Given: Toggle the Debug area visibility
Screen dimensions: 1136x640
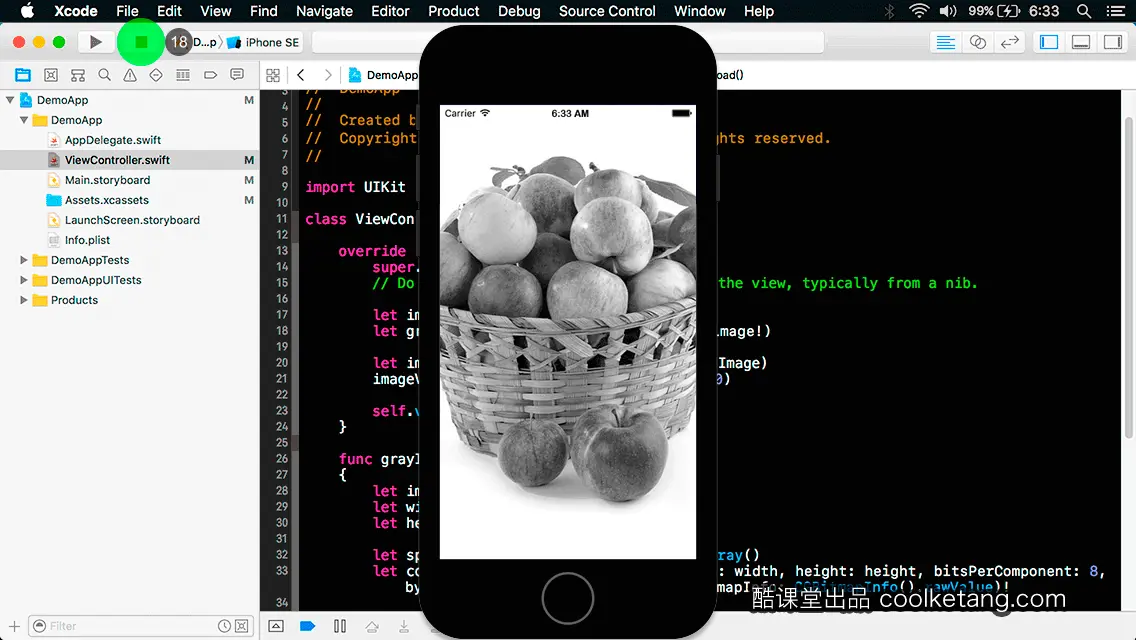Looking at the screenshot, I should point(1080,42).
